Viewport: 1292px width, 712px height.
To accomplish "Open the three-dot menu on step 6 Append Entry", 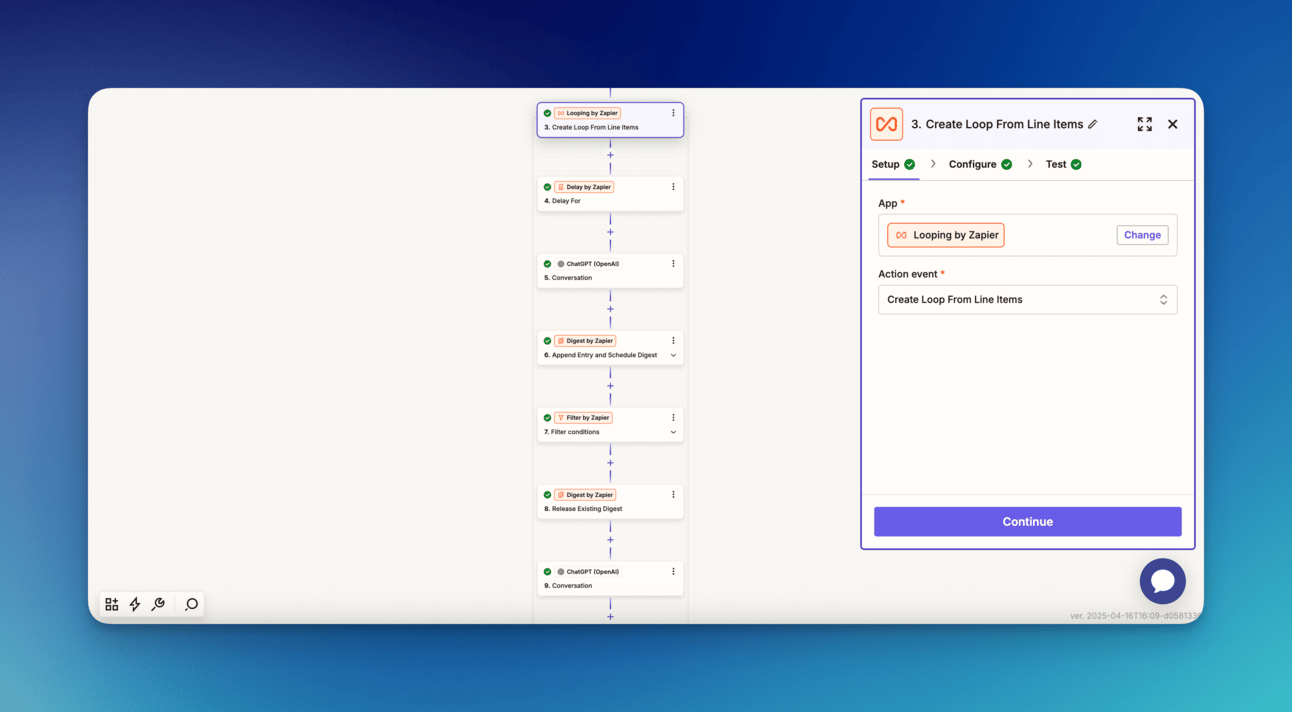I will (x=673, y=341).
